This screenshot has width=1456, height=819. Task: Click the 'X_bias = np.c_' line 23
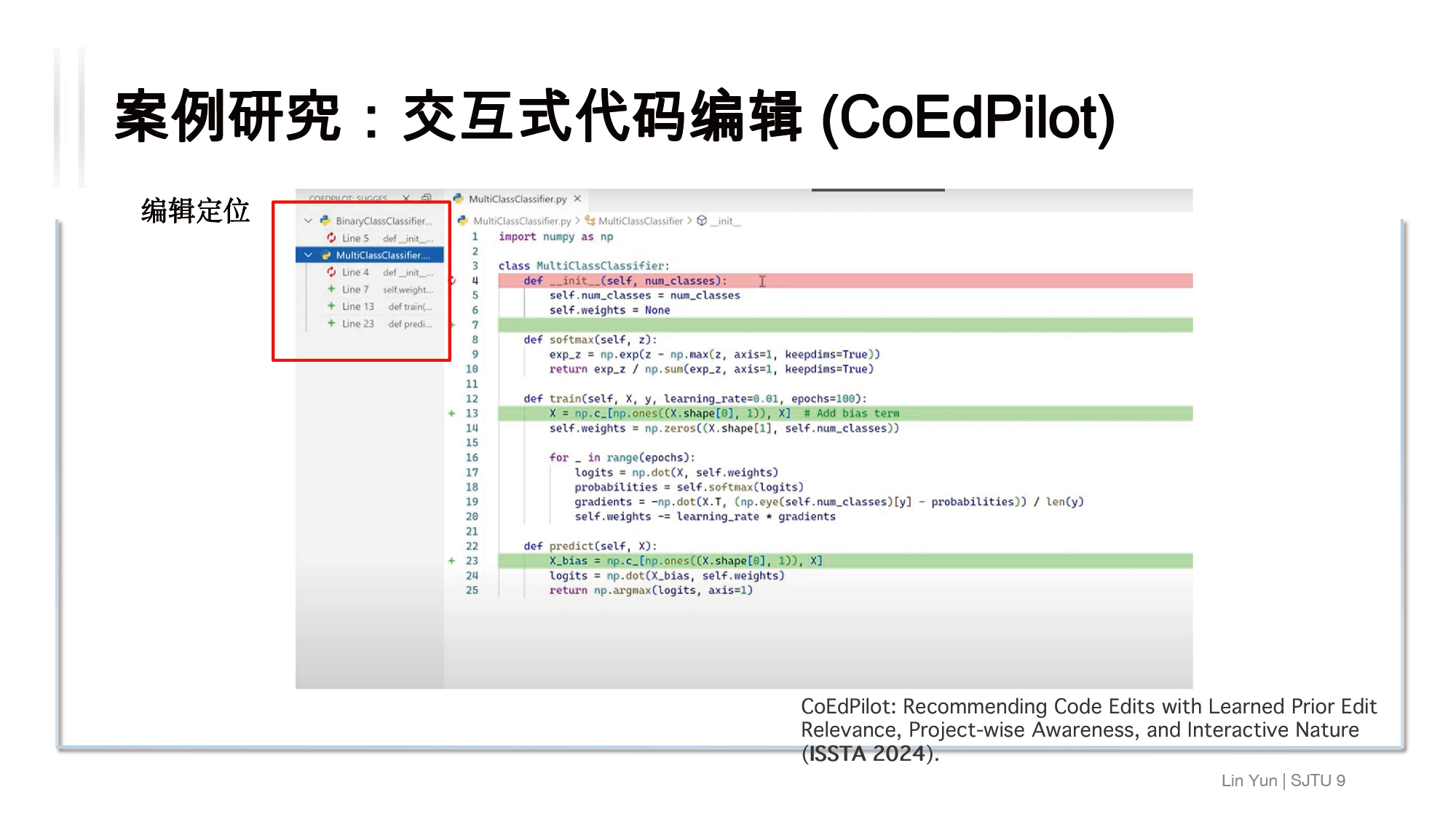(845, 561)
